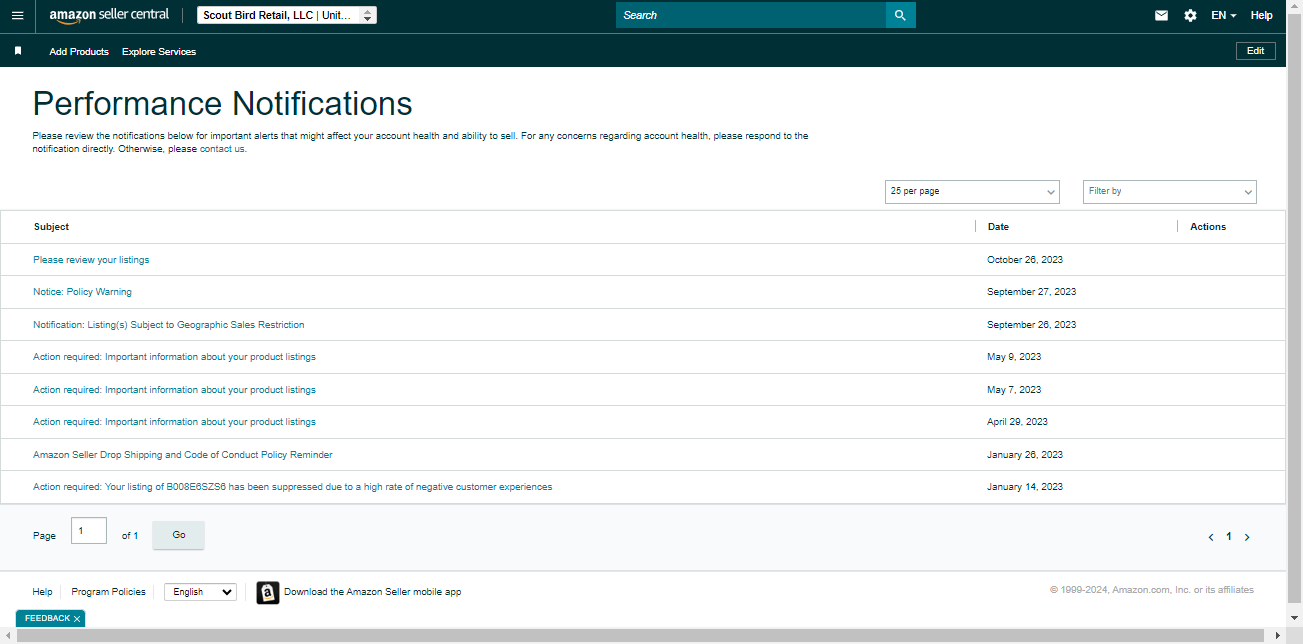The width and height of the screenshot is (1303, 644).
Task: Click the Date column header
Action: pos(998,227)
